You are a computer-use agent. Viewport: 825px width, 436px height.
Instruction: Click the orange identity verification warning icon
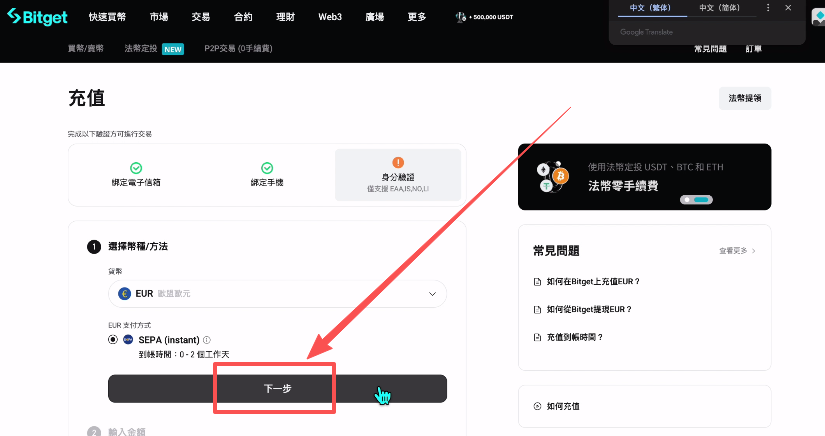pos(398,162)
